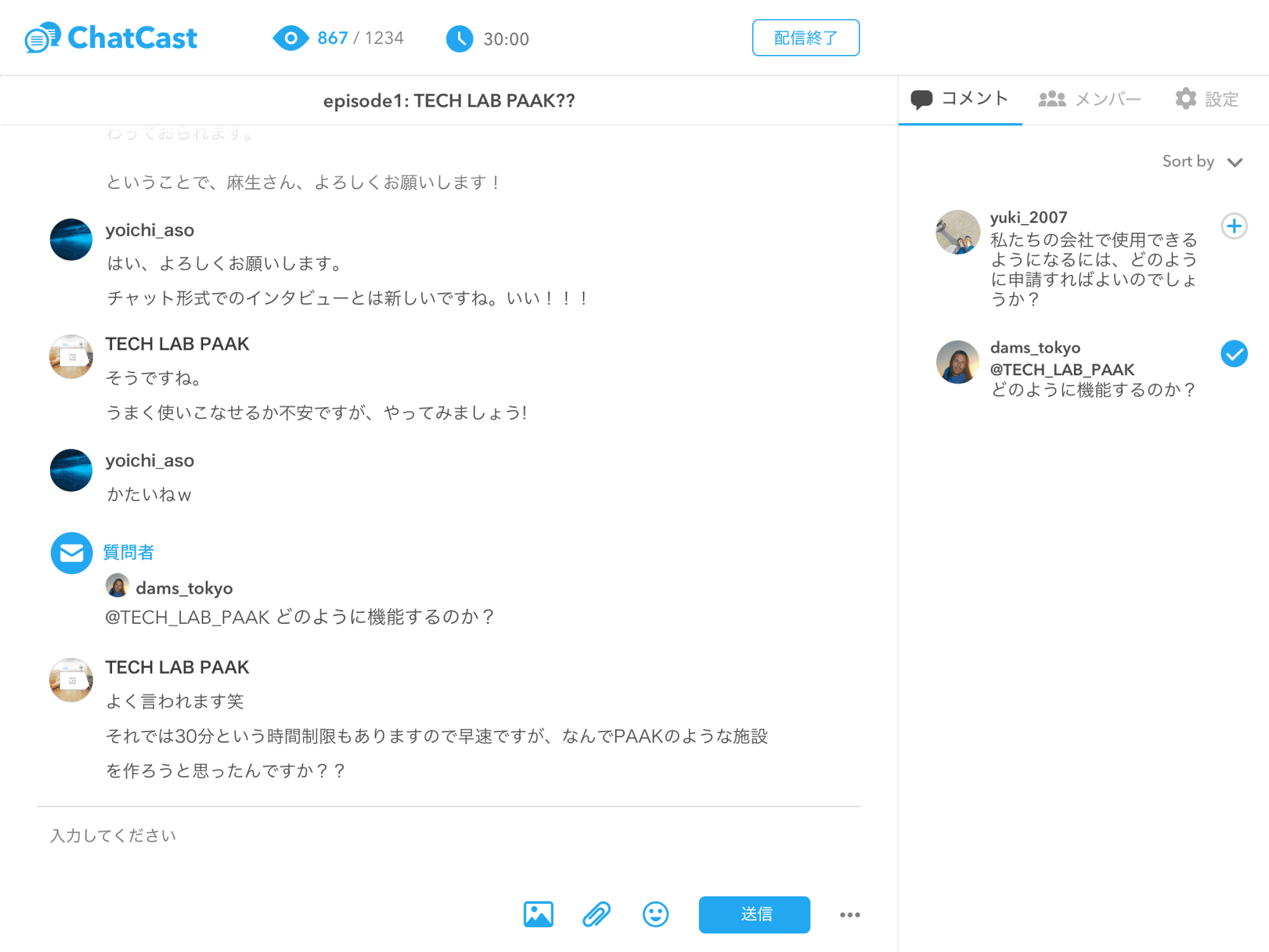Click yuki_2007's avatar in comments panel
The height and width of the screenshot is (952, 1269).
[x=958, y=232]
